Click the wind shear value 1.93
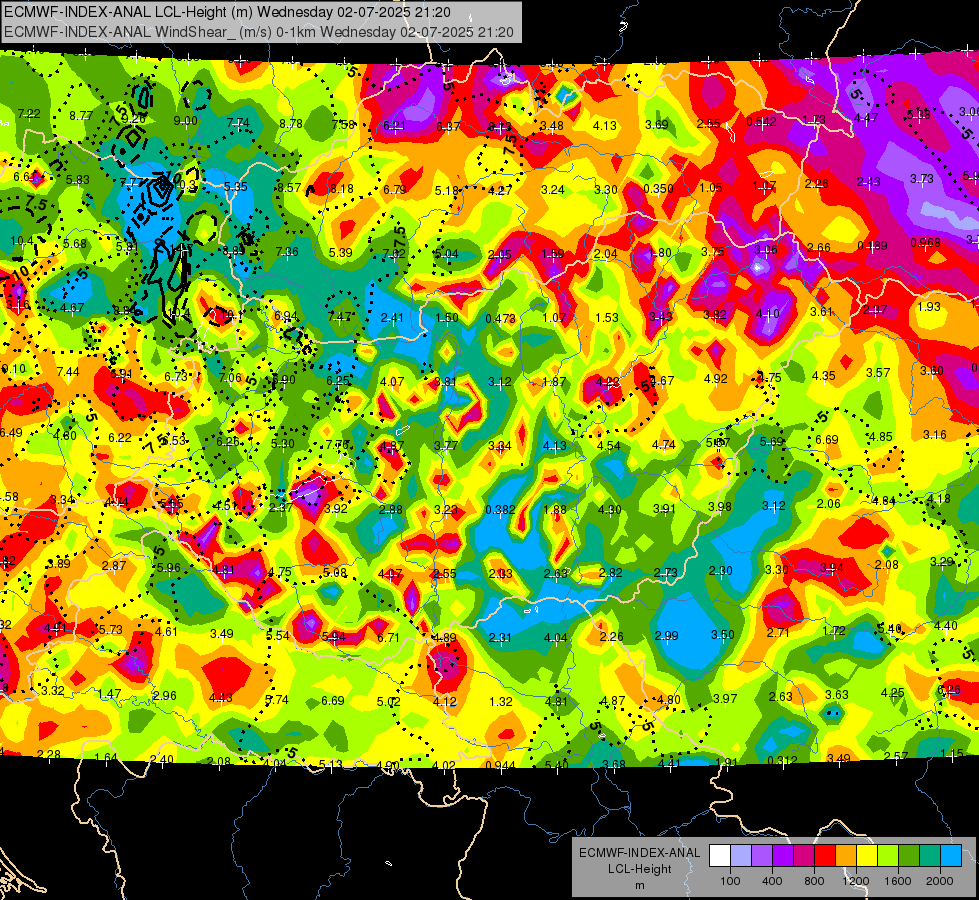The width and height of the screenshot is (979, 900). [x=929, y=307]
